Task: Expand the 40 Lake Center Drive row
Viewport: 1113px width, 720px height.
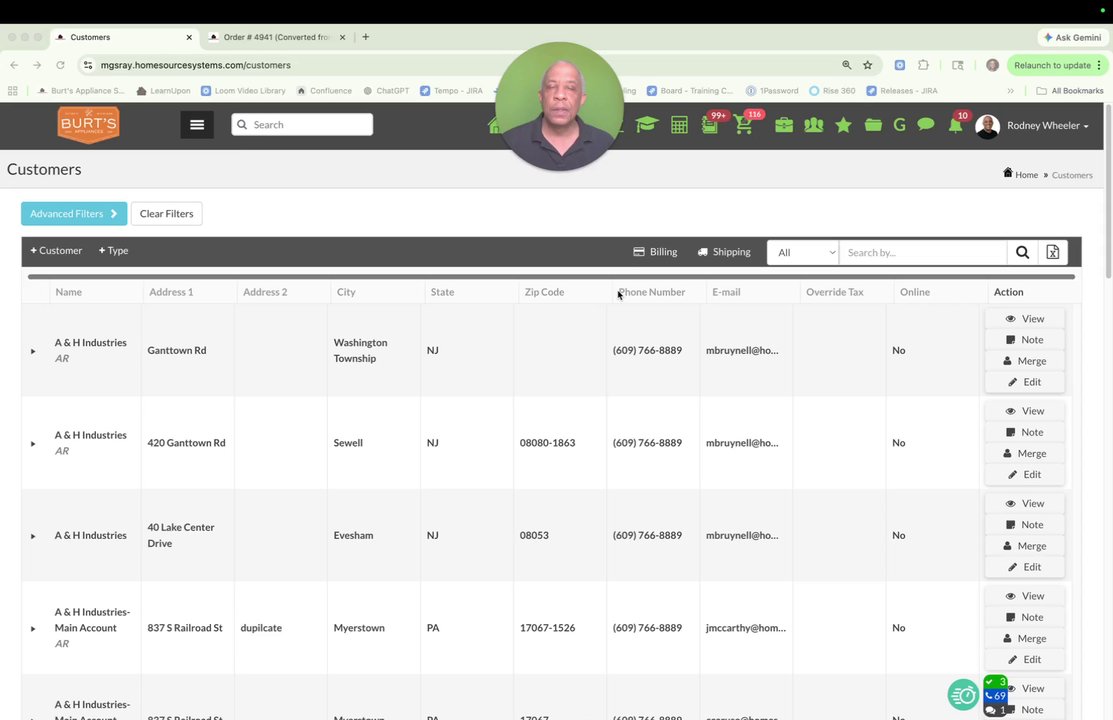Action: point(33,536)
